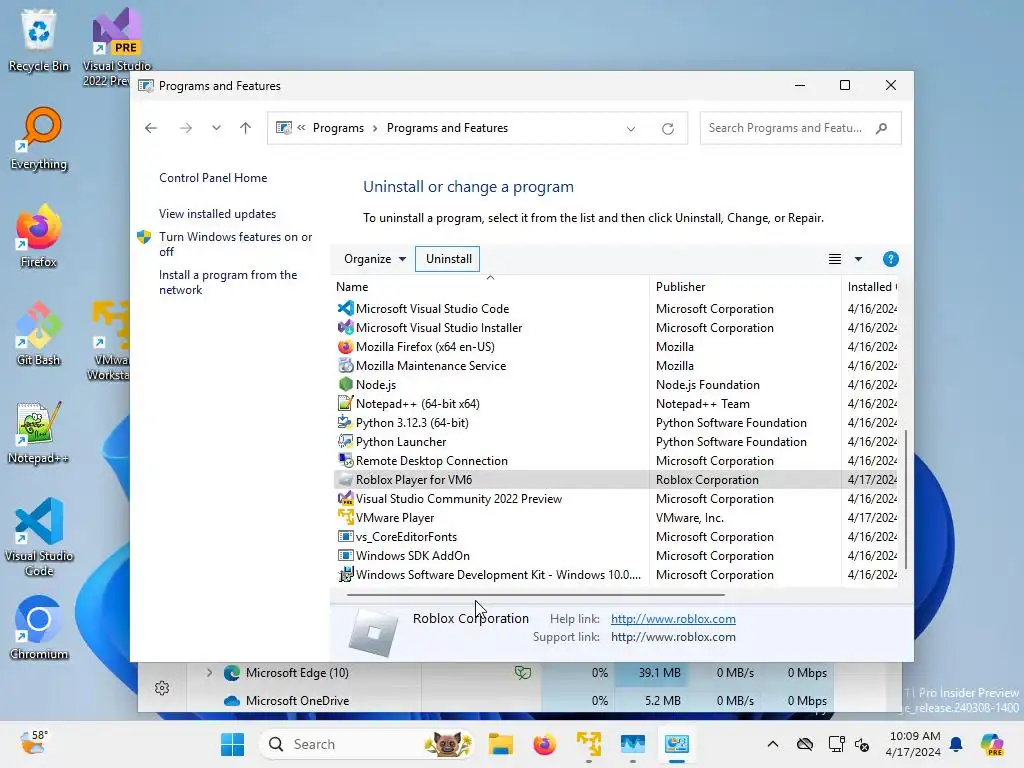Select Python Launcher entry
The width and height of the screenshot is (1024, 768).
615,441
